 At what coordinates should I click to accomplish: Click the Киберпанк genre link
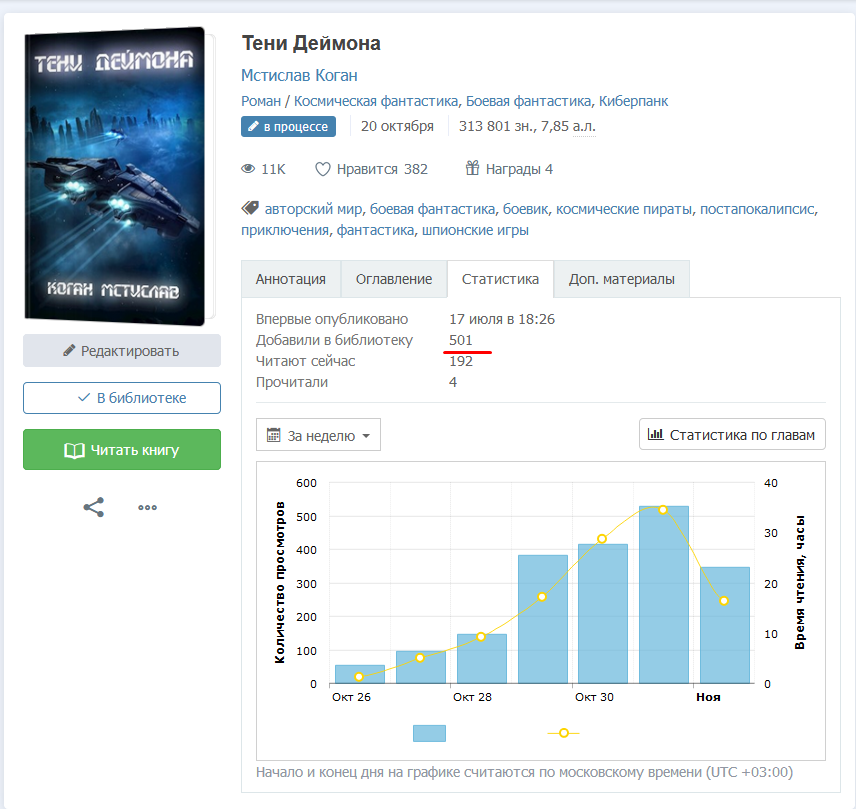click(x=633, y=101)
